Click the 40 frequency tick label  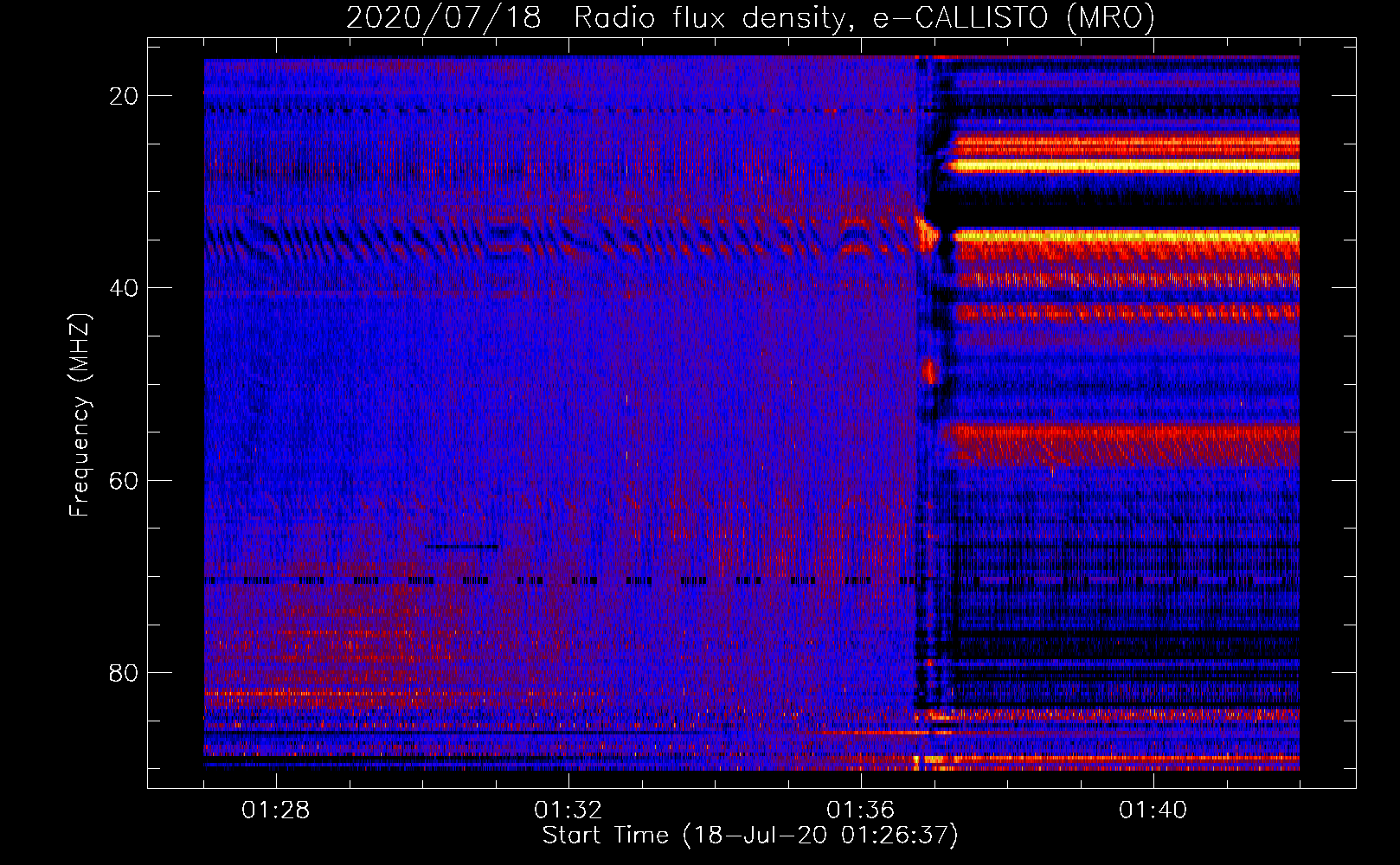(124, 288)
